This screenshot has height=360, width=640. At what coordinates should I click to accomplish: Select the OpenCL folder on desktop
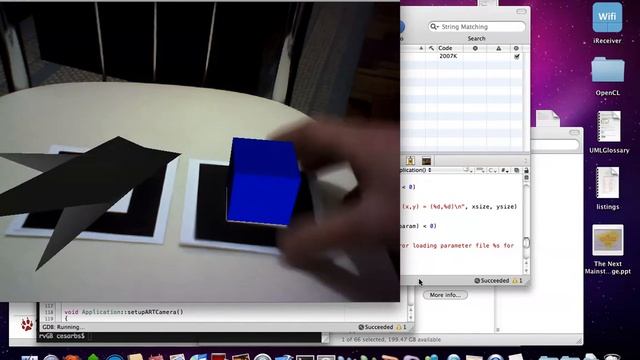click(607, 69)
